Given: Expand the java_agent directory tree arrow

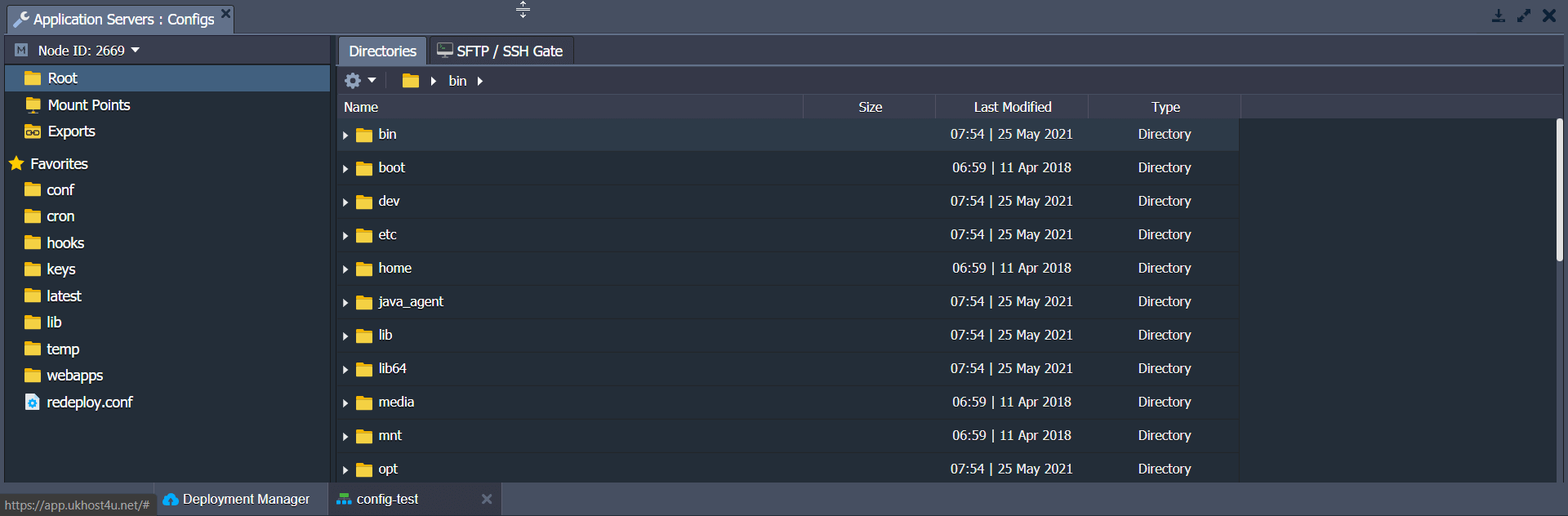Looking at the screenshot, I should point(345,303).
